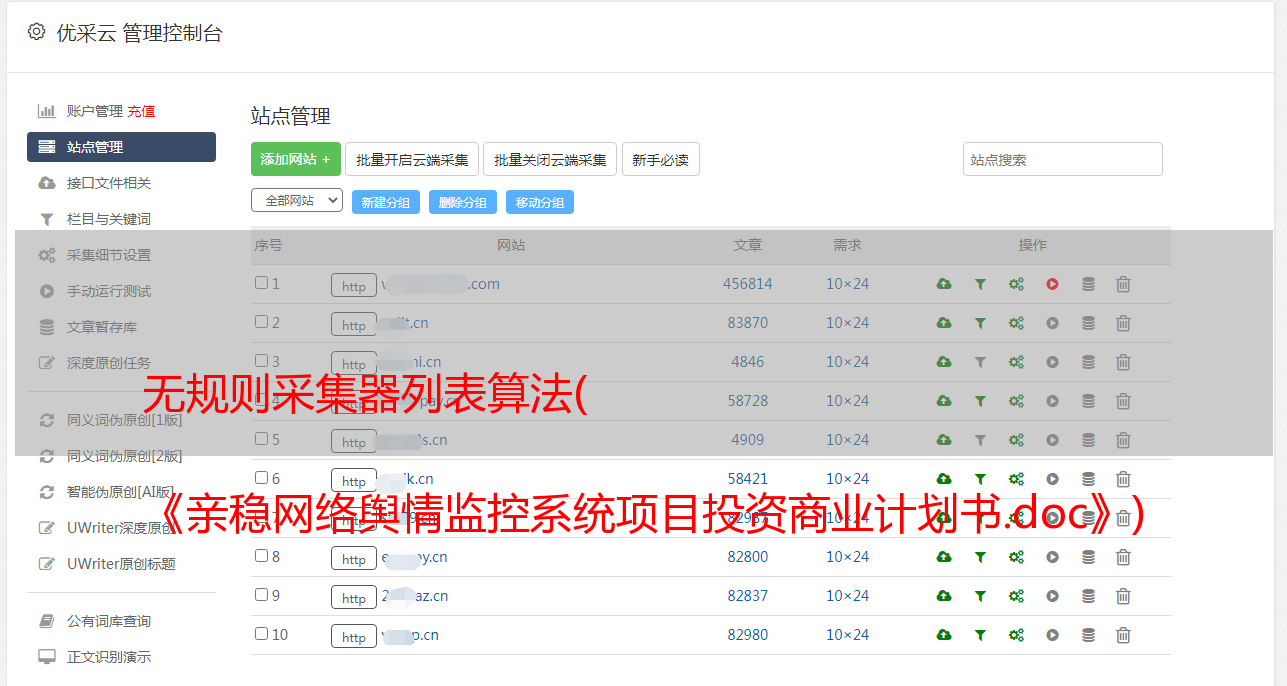This screenshot has width=1287, height=686.
Task: Tick the checkbox for site 10
Action: tap(261, 634)
